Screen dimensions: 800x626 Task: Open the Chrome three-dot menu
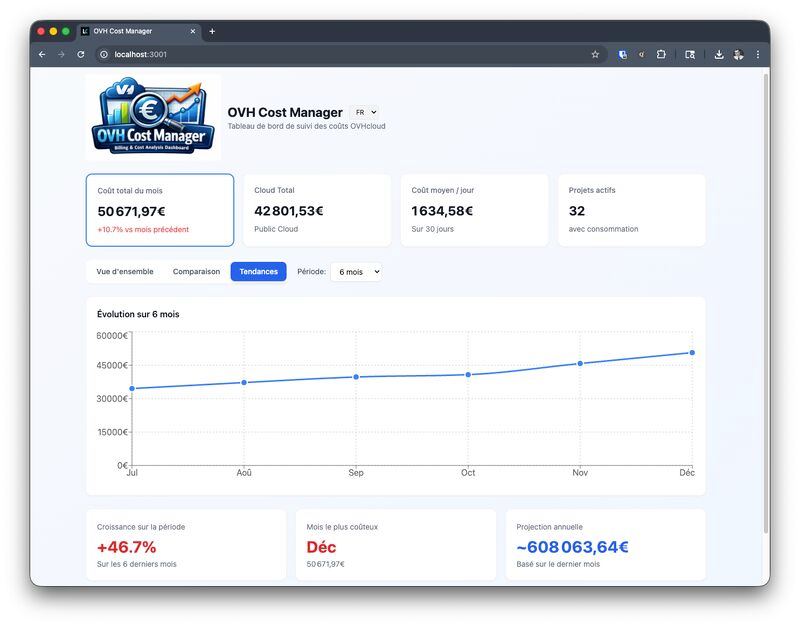click(758, 54)
